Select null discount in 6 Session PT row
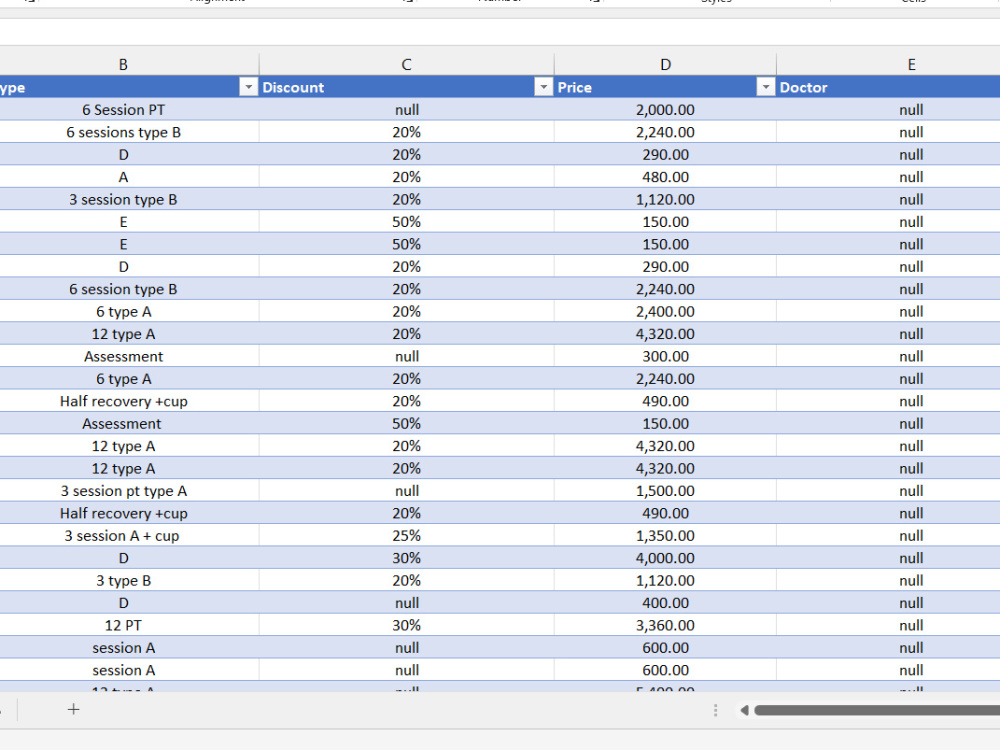The width and height of the screenshot is (1000, 750). [406, 110]
